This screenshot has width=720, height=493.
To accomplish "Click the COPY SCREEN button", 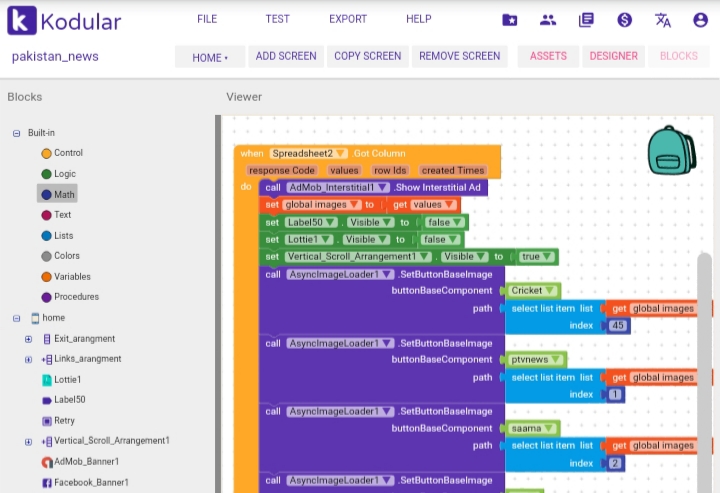I will tap(368, 56).
